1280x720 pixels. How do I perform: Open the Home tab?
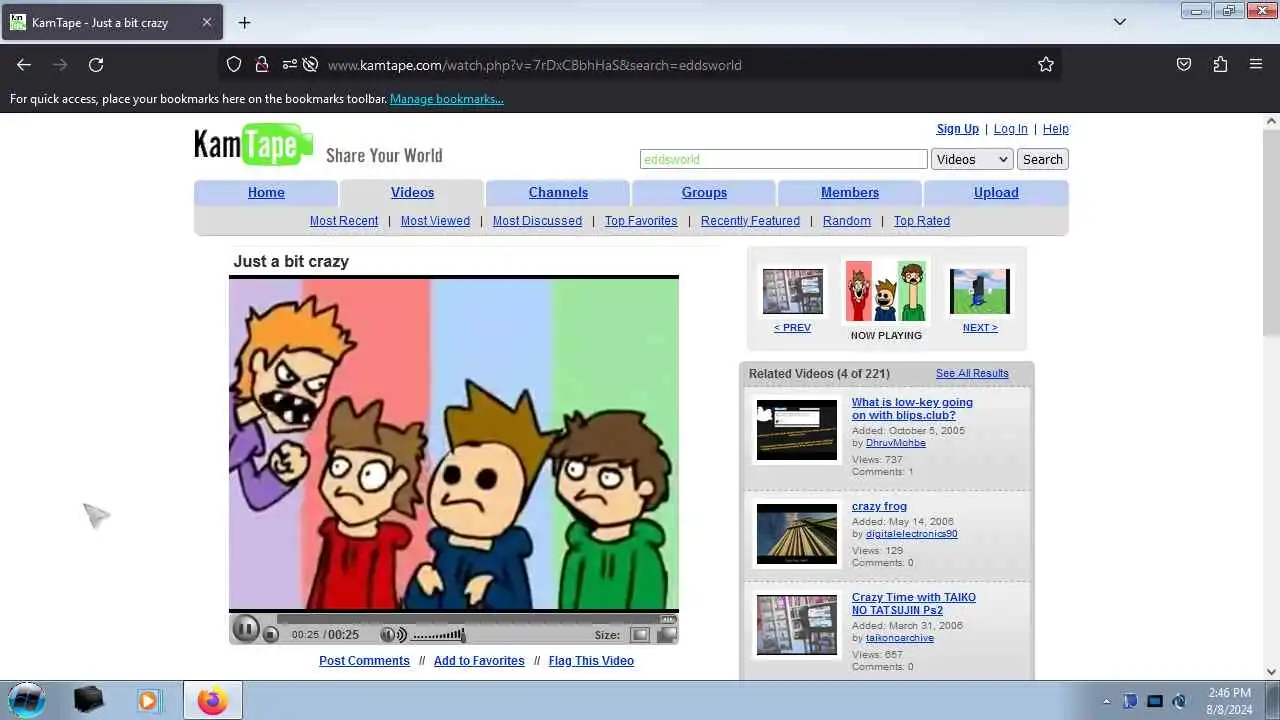pyautogui.click(x=266, y=192)
